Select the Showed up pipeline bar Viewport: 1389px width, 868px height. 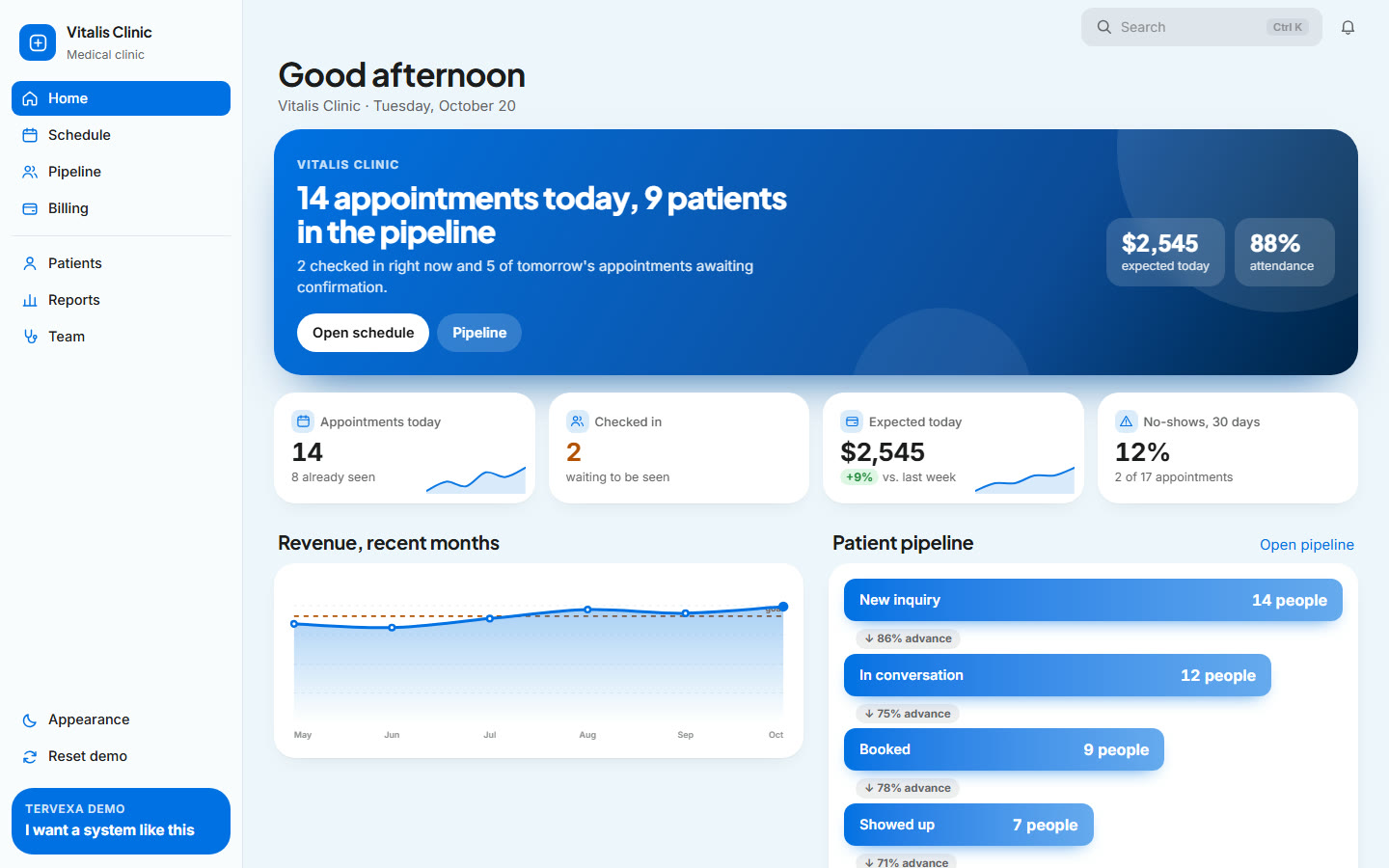[968, 825]
